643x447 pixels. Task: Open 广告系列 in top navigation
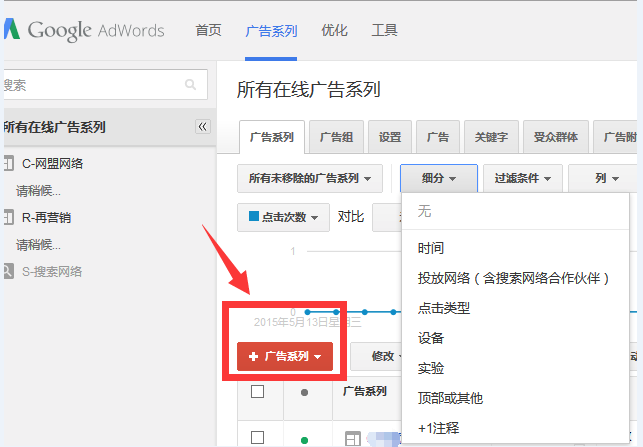pos(271,31)
